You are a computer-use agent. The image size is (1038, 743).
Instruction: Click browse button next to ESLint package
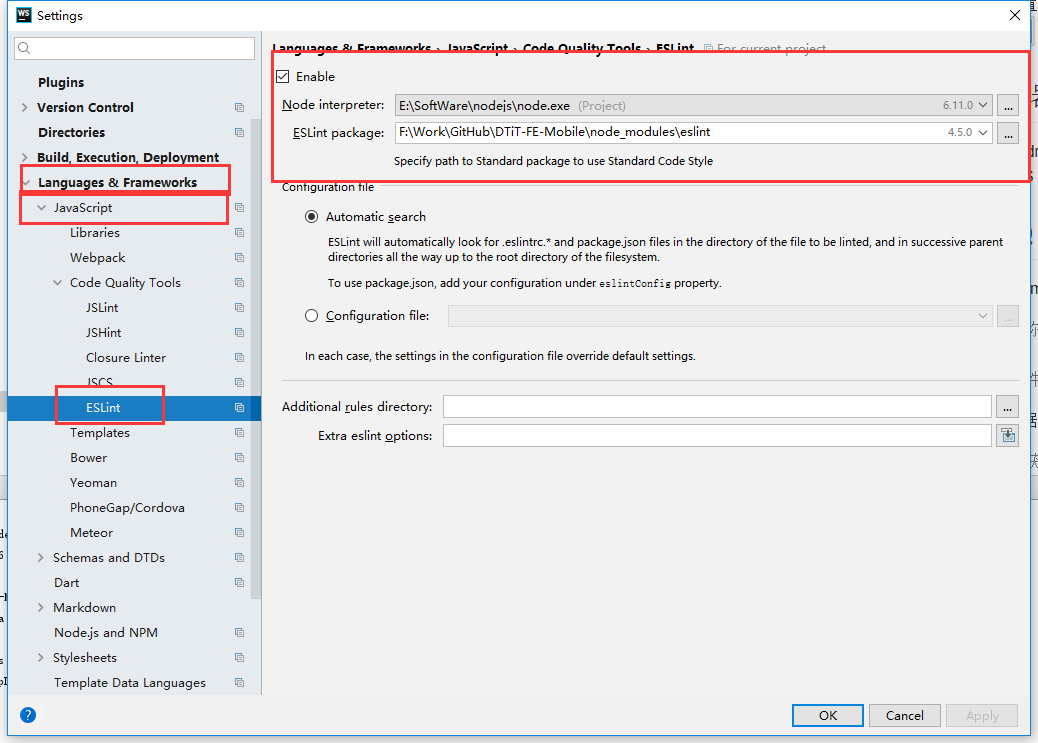[x=1007, y=132]
